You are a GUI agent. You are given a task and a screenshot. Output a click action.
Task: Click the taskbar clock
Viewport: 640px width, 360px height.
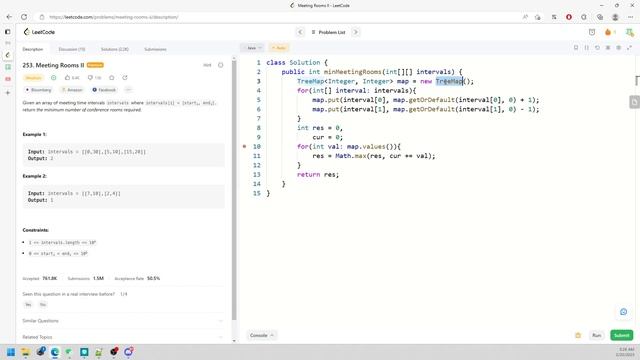coord(626,352)
